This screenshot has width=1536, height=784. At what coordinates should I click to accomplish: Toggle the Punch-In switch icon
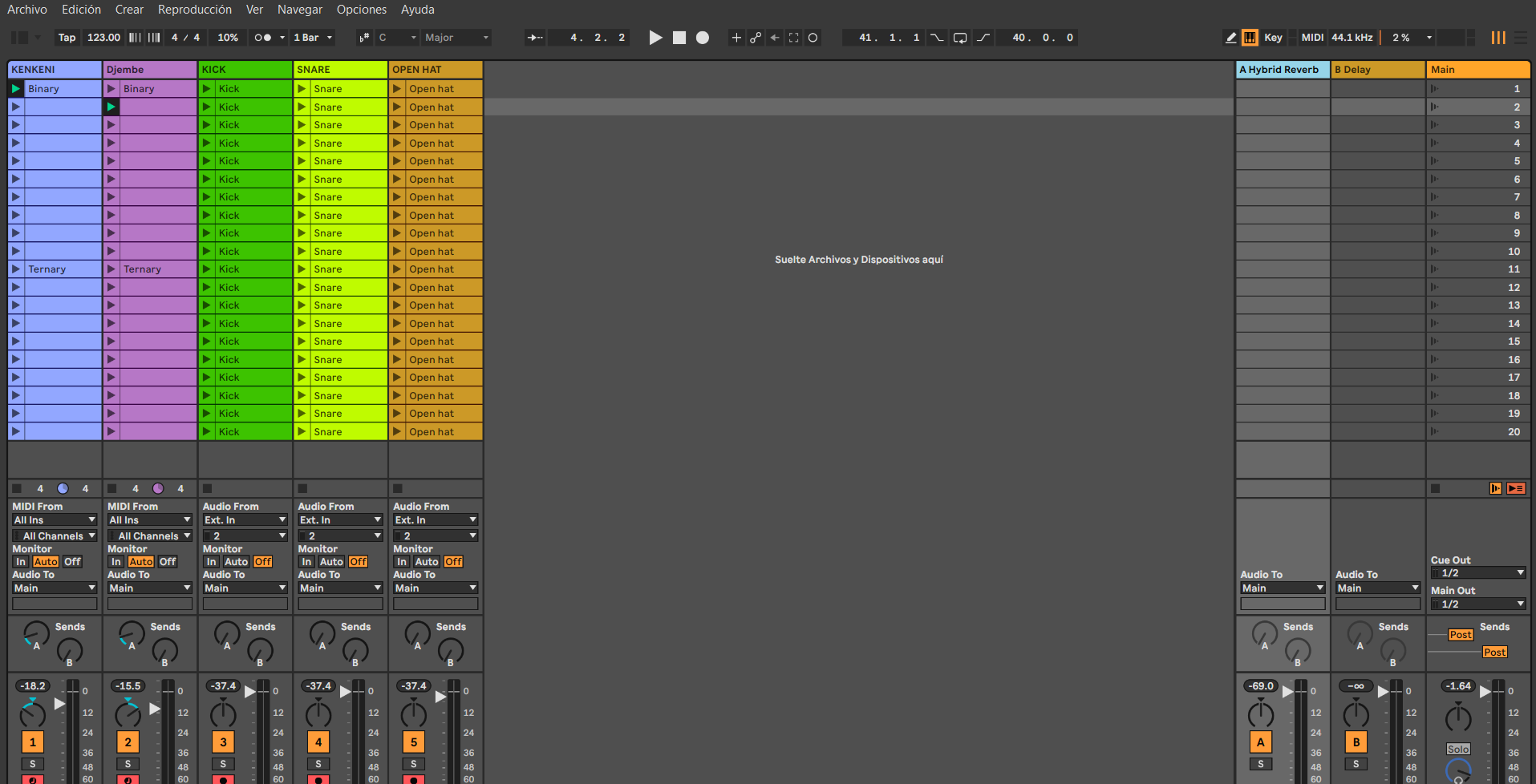[x=937, y=38]
